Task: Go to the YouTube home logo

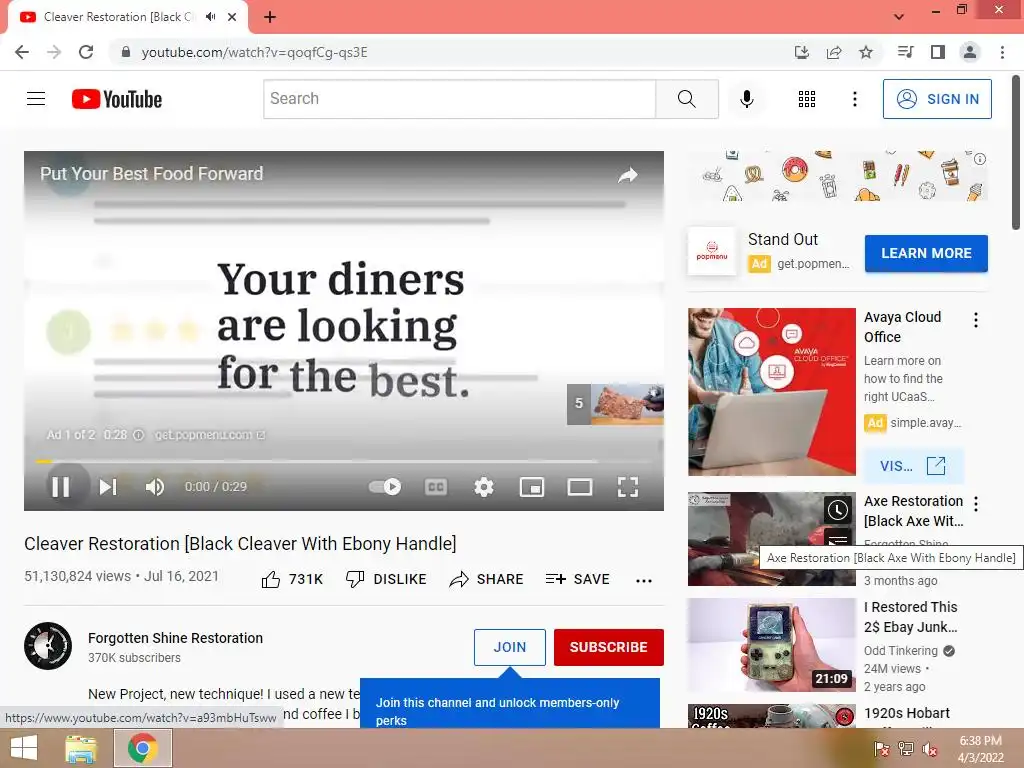Action: [117, 99]
